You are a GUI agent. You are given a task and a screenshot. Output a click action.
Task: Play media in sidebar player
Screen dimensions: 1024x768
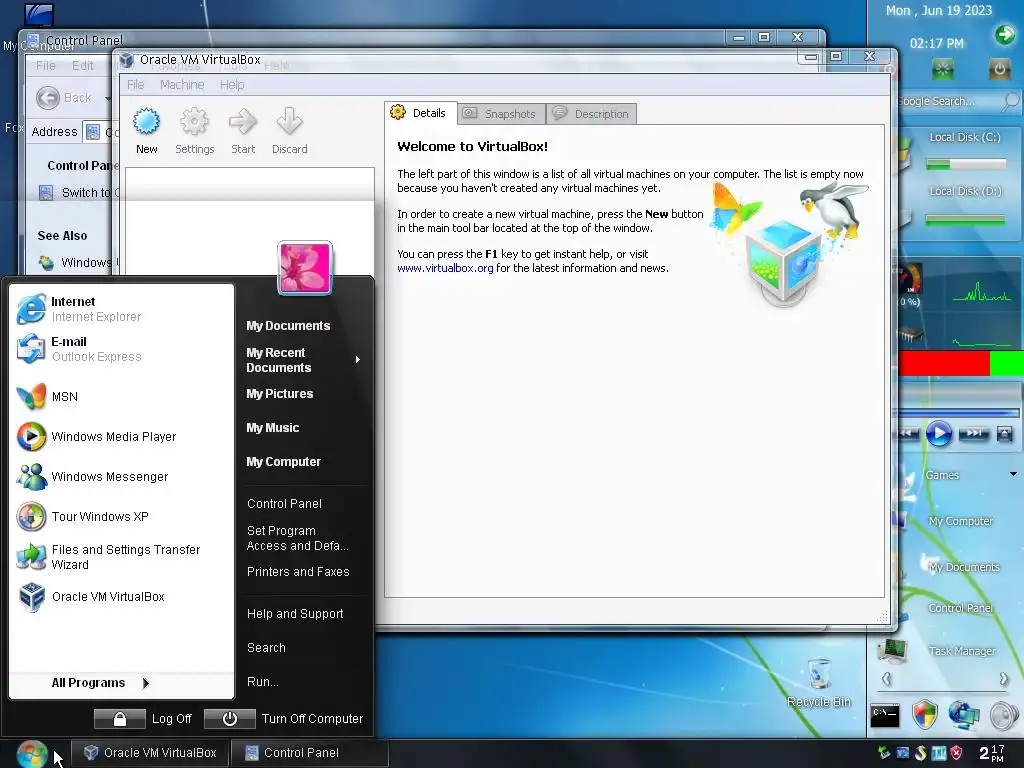point(938,433)
